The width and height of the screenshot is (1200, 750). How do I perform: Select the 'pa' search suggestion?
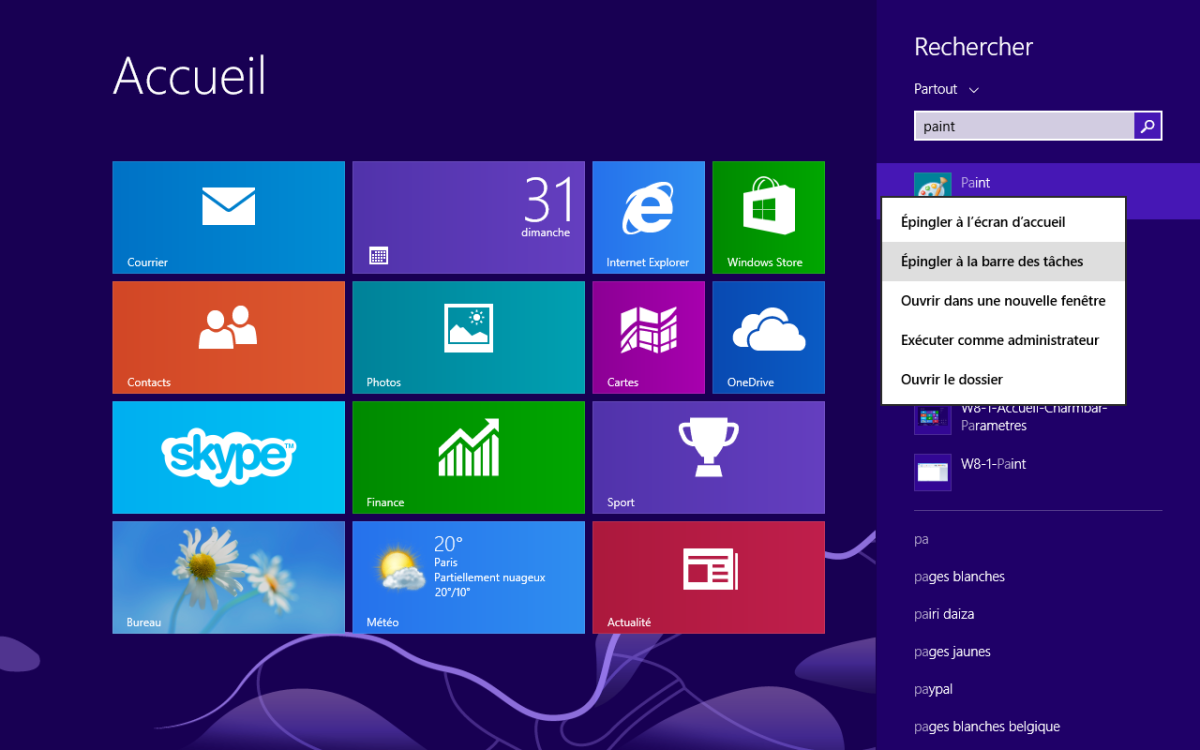(921, 539)
